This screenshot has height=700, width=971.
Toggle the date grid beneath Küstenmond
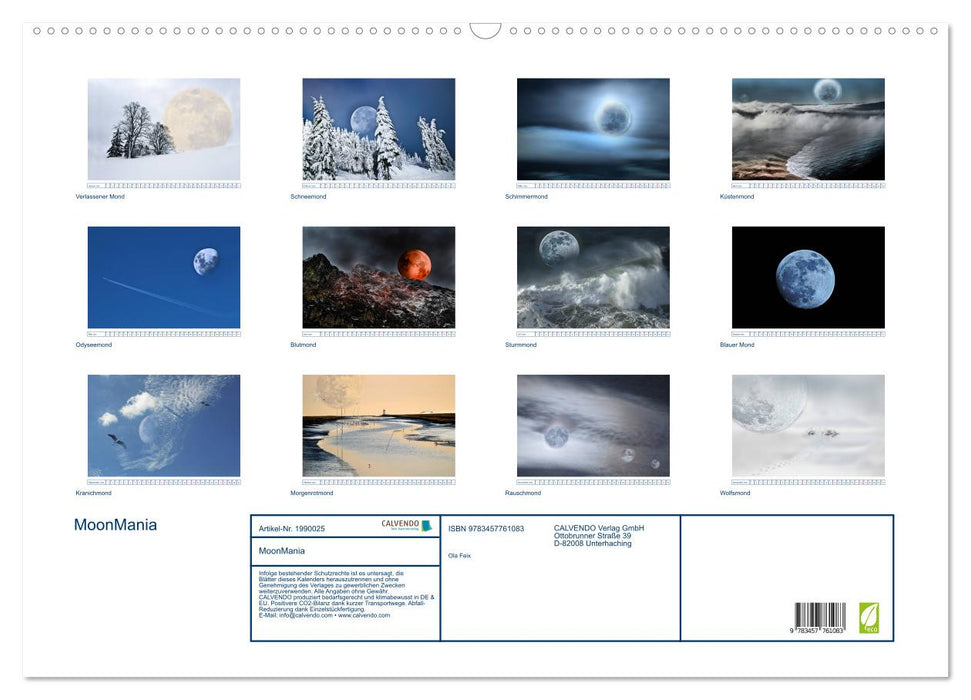tap(810, 185)
